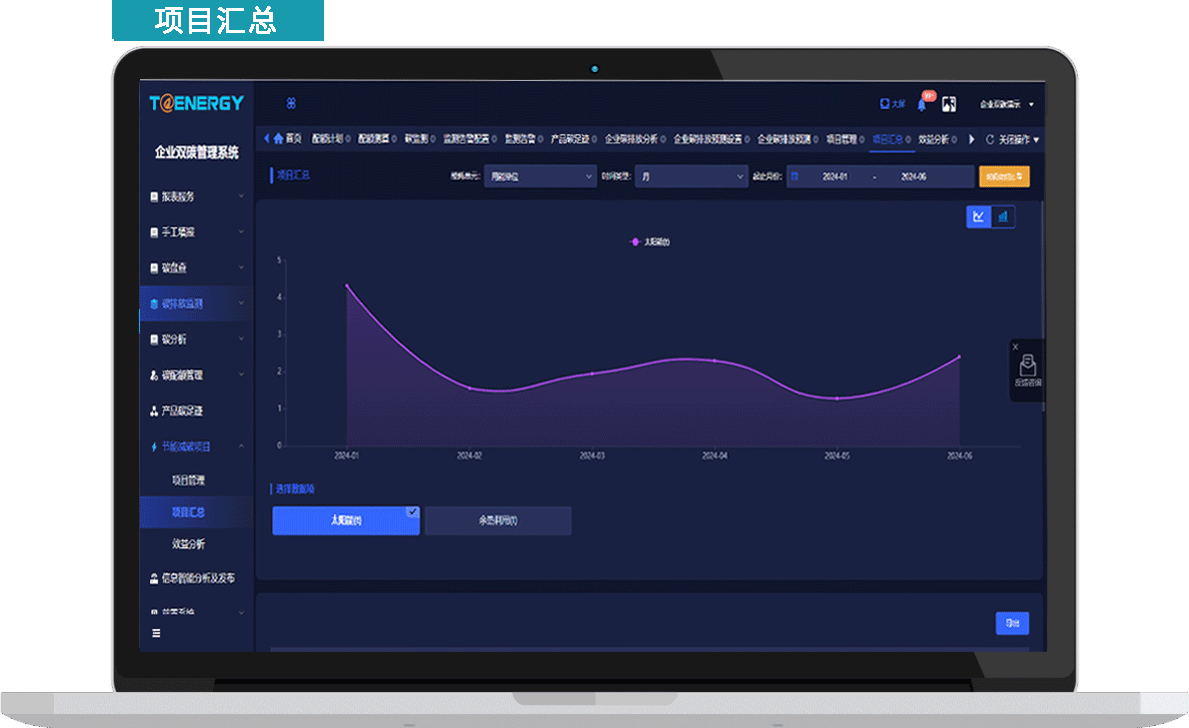Set the start month field 2024-01
Viewport: 1189px width, 728px height.
point(835,177)
